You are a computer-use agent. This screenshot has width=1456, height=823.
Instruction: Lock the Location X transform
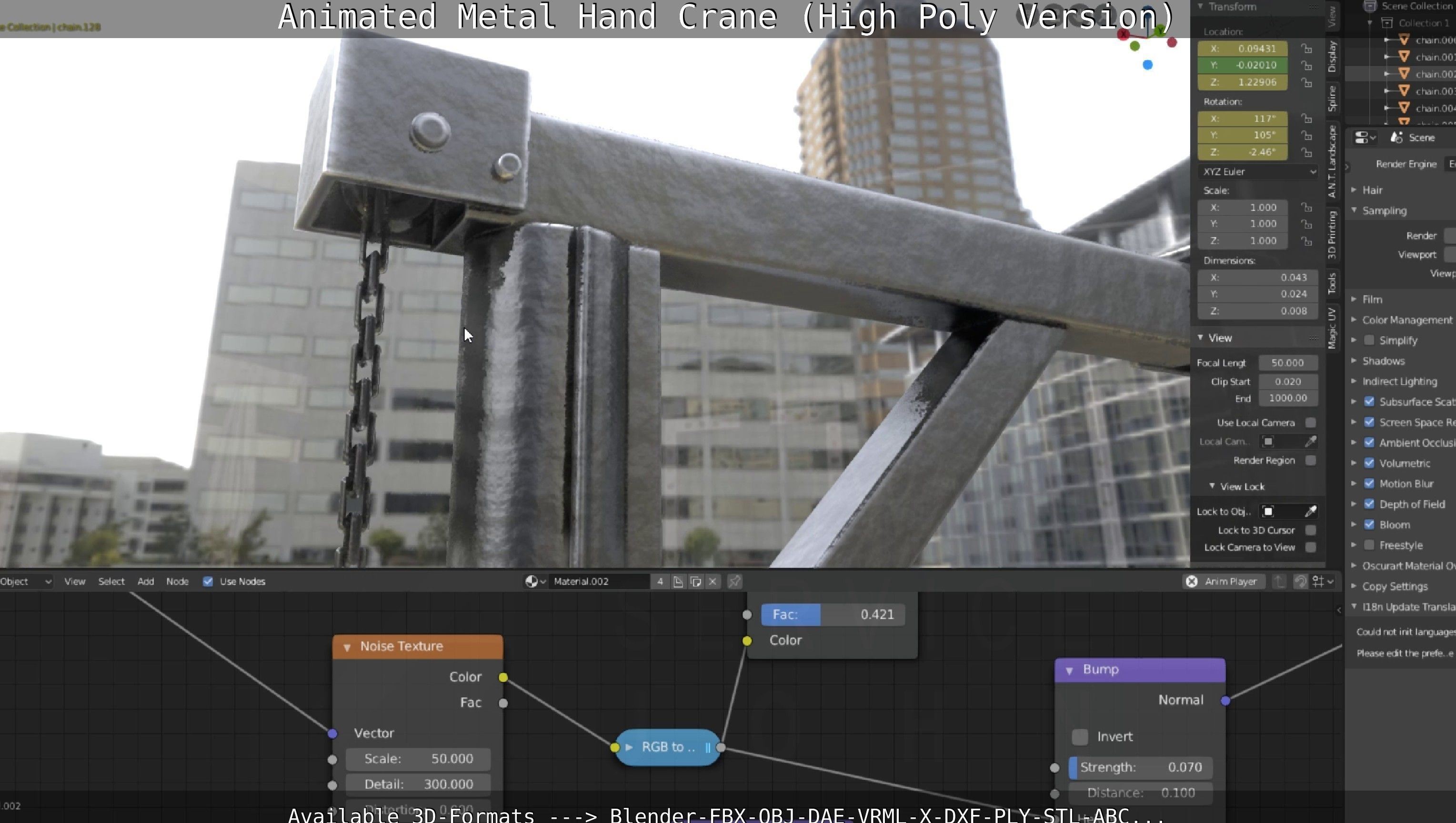(x=1306, y=49)
